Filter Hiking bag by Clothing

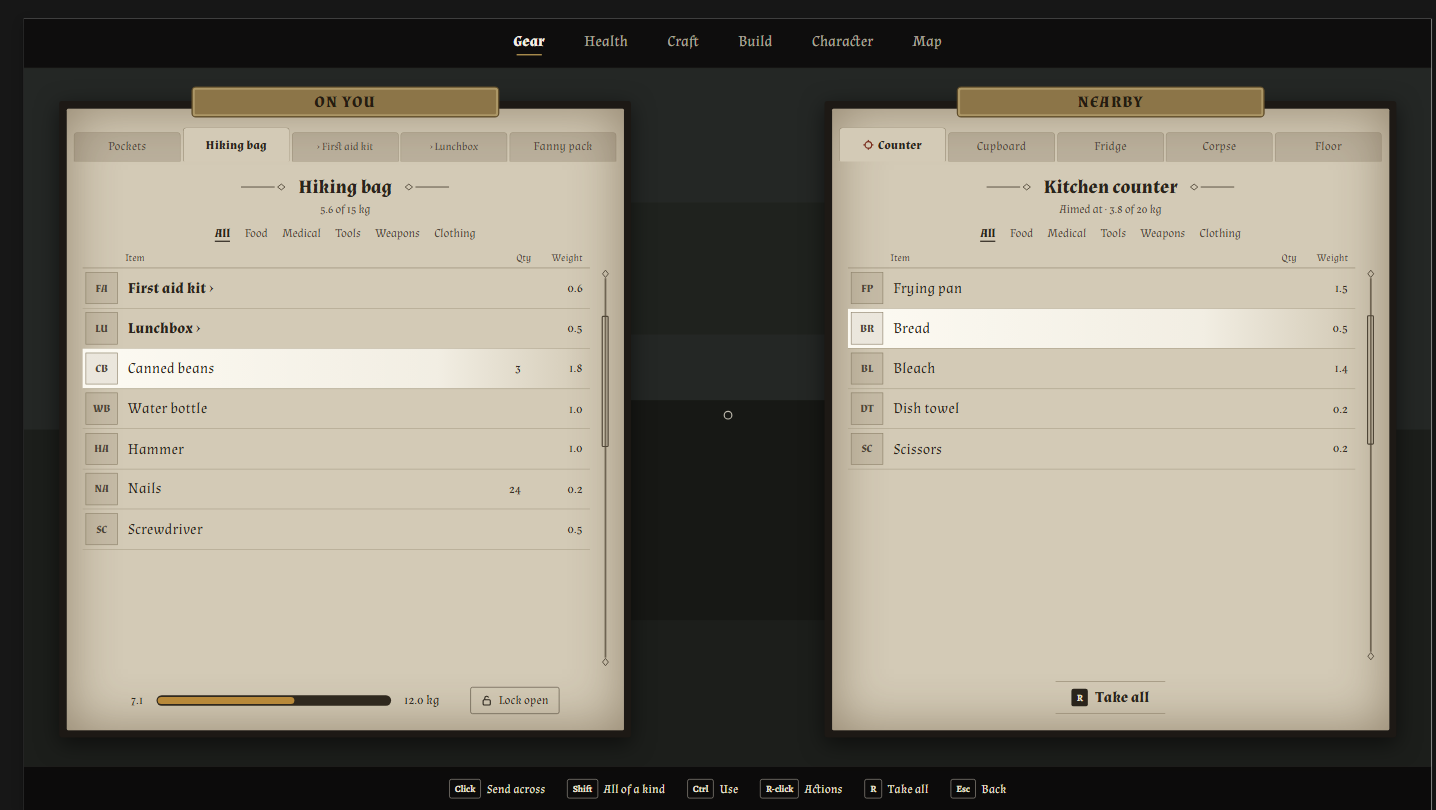coord(455,233)
